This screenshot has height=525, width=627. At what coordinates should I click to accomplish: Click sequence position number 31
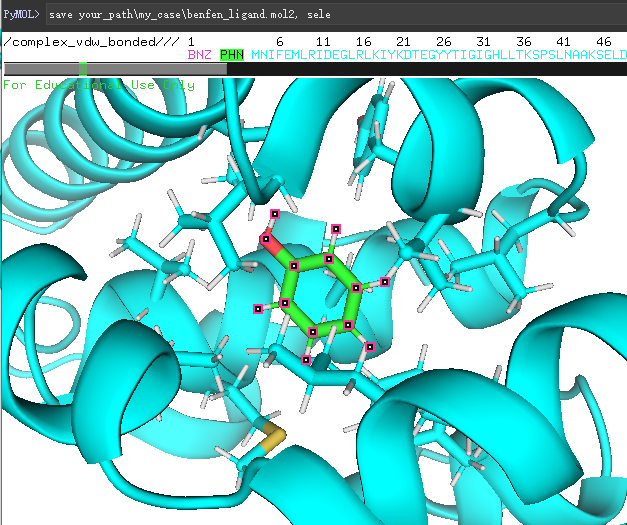483,42
